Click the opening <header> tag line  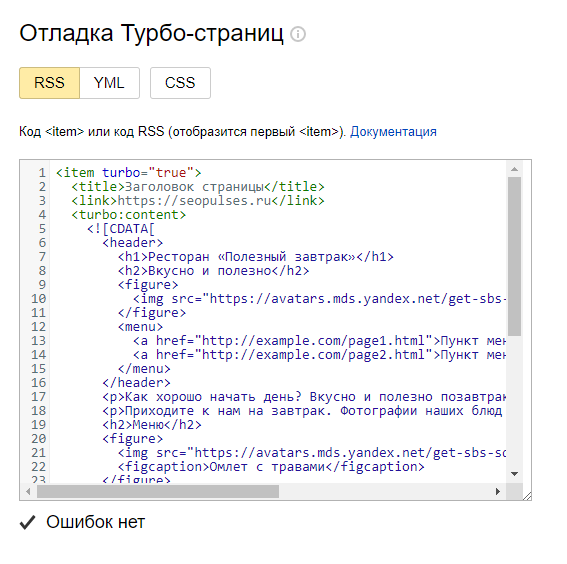click(x=133, y=243)
